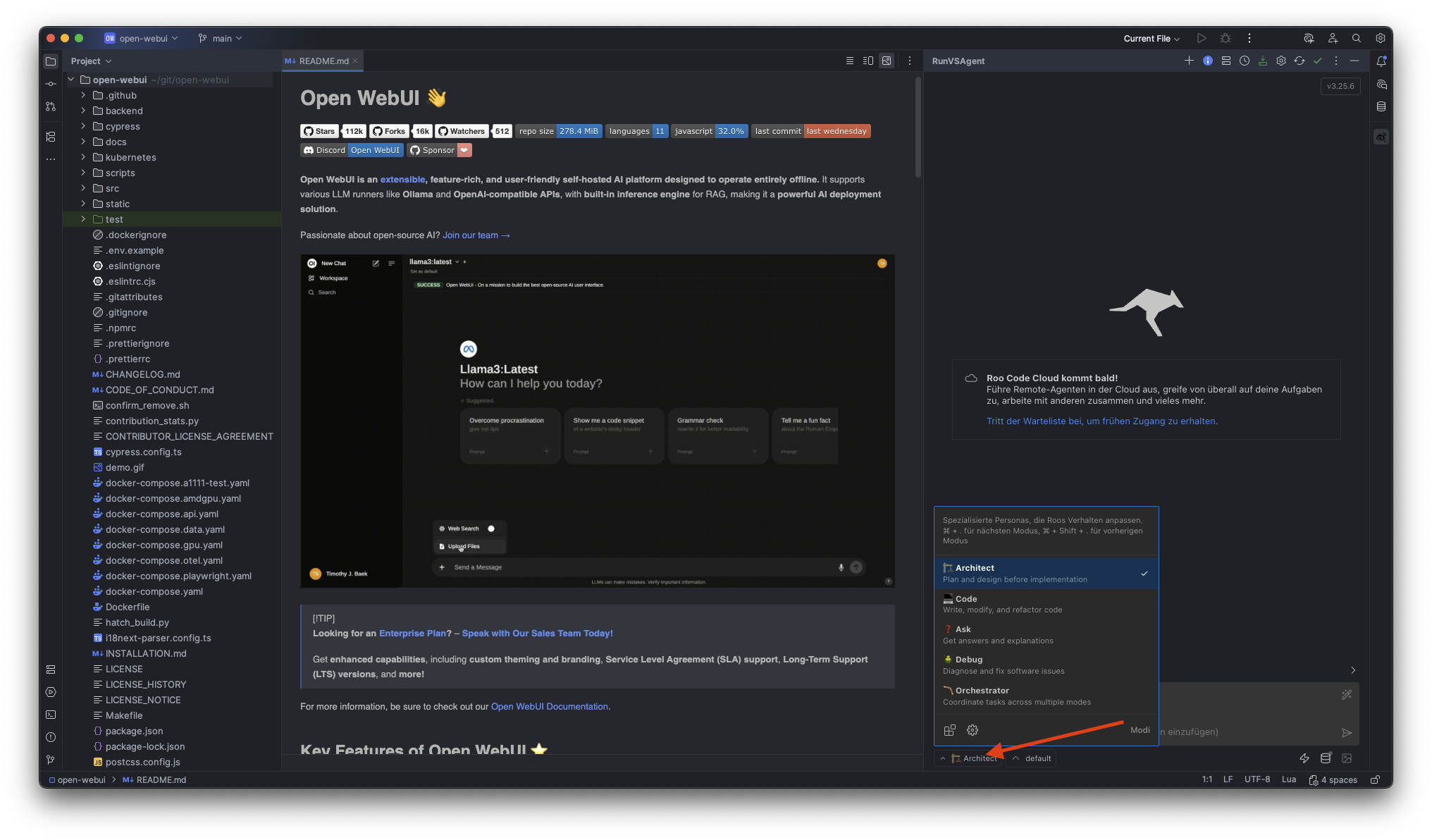Screen dimensions: 1432x840
Task: Open the modes marketplace grid icon in popup
Action: point(950,730)
